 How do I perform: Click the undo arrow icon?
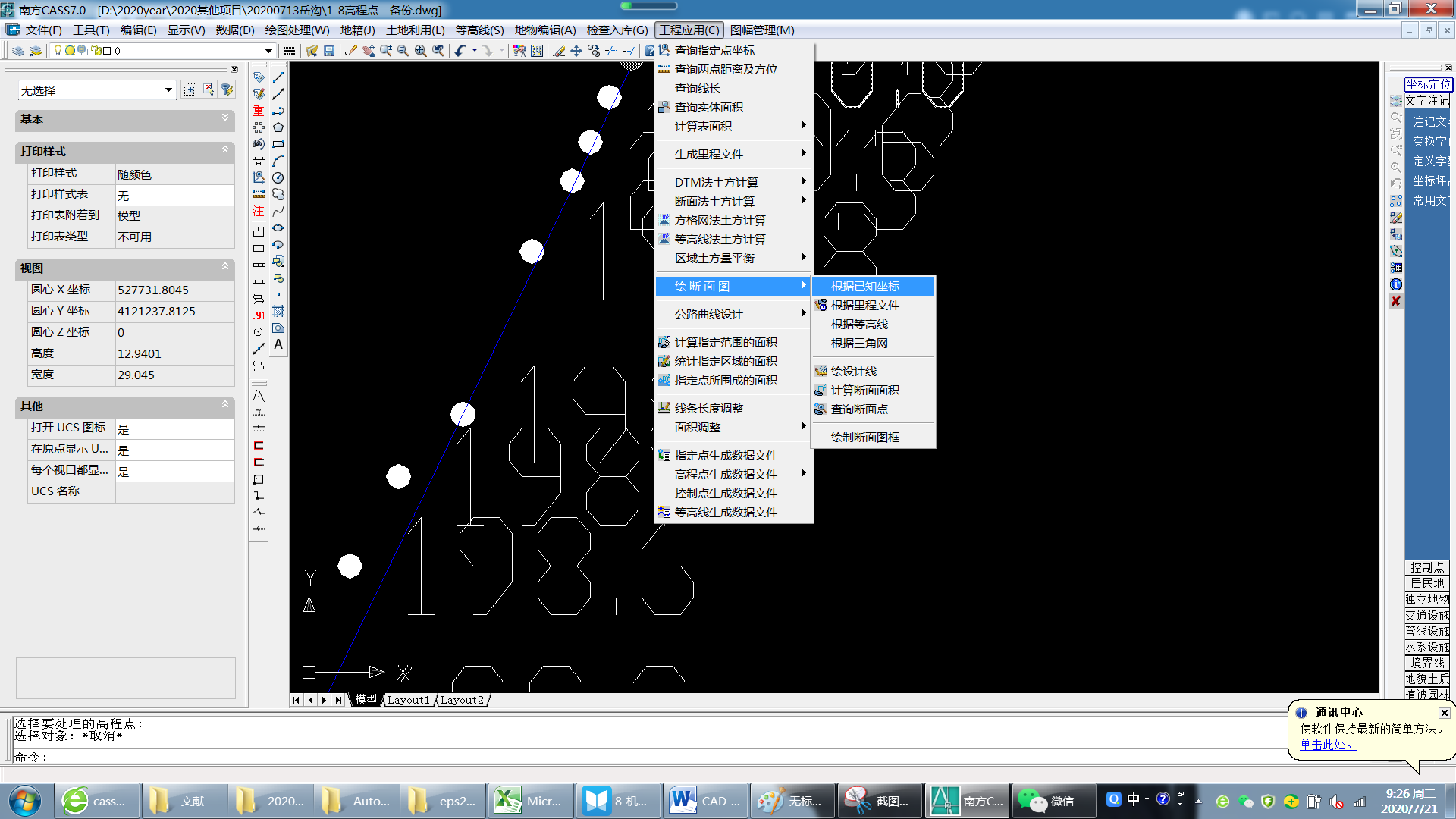[460, 51]
